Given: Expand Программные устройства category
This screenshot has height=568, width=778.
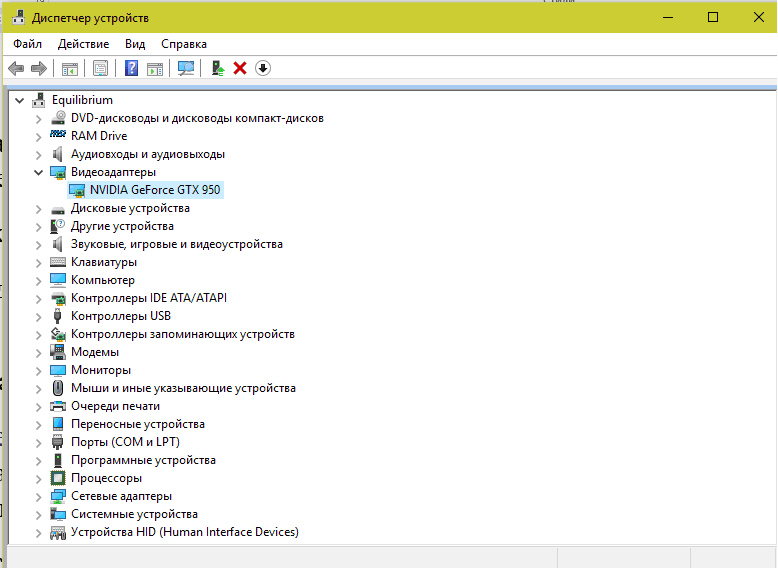Looking at the screenshot, I should [38, 461].
